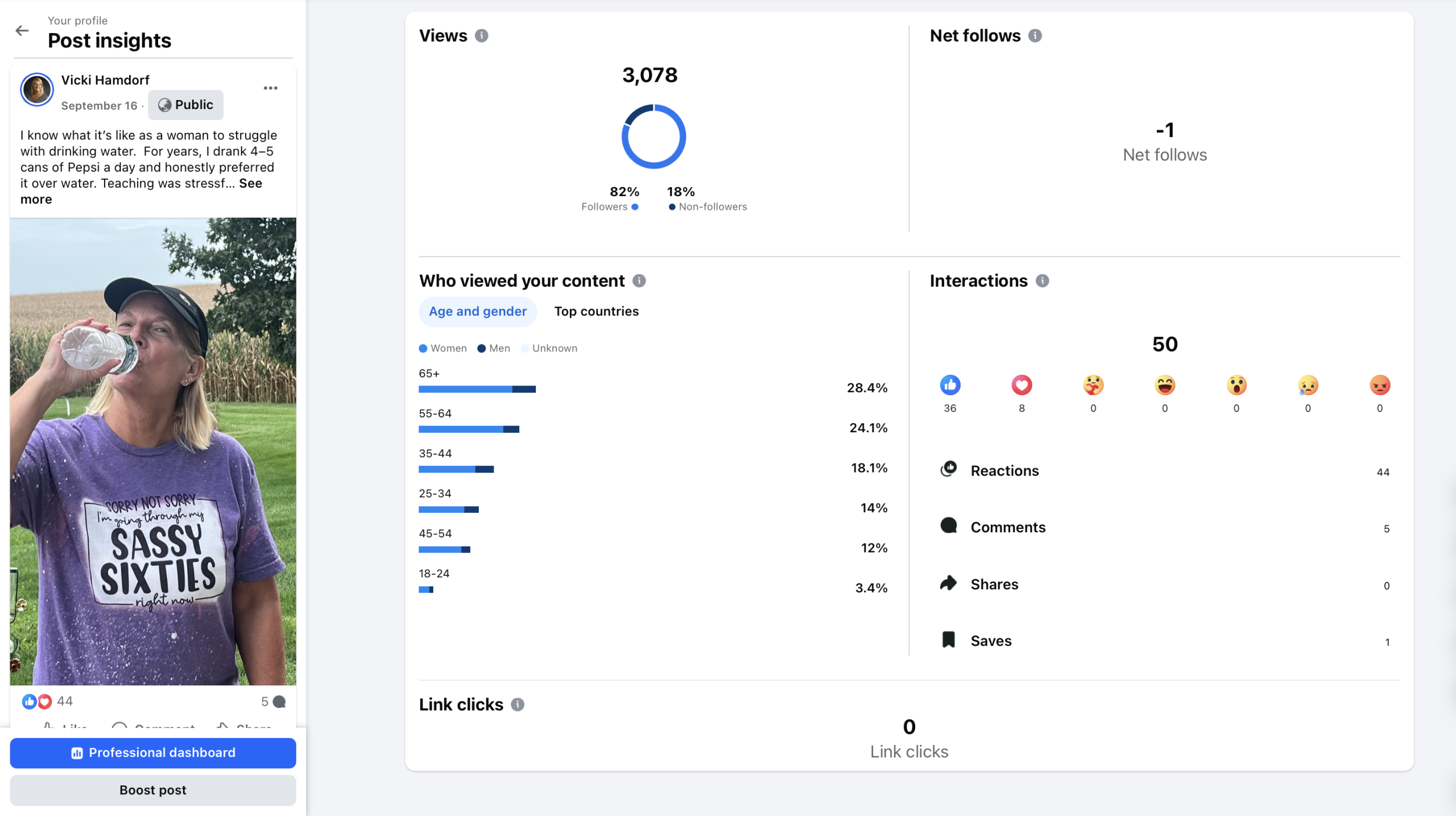Open the Professional dashboard
The image size is (1456, 816).
point(152,753)
